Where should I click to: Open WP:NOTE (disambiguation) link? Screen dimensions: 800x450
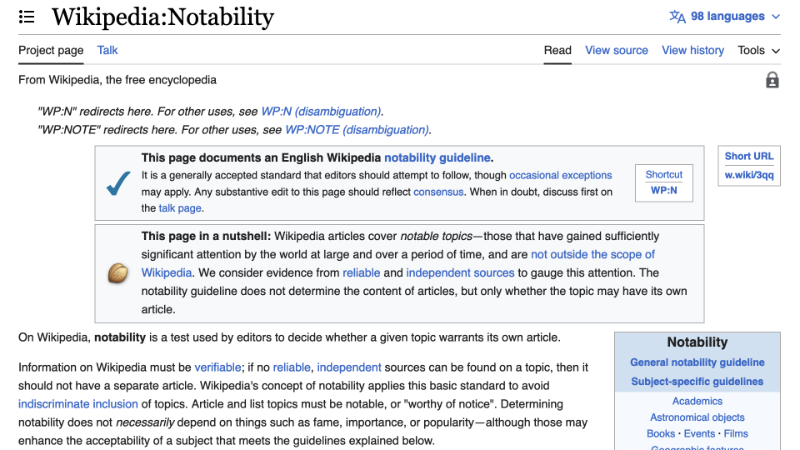click(x=357, y=130)
